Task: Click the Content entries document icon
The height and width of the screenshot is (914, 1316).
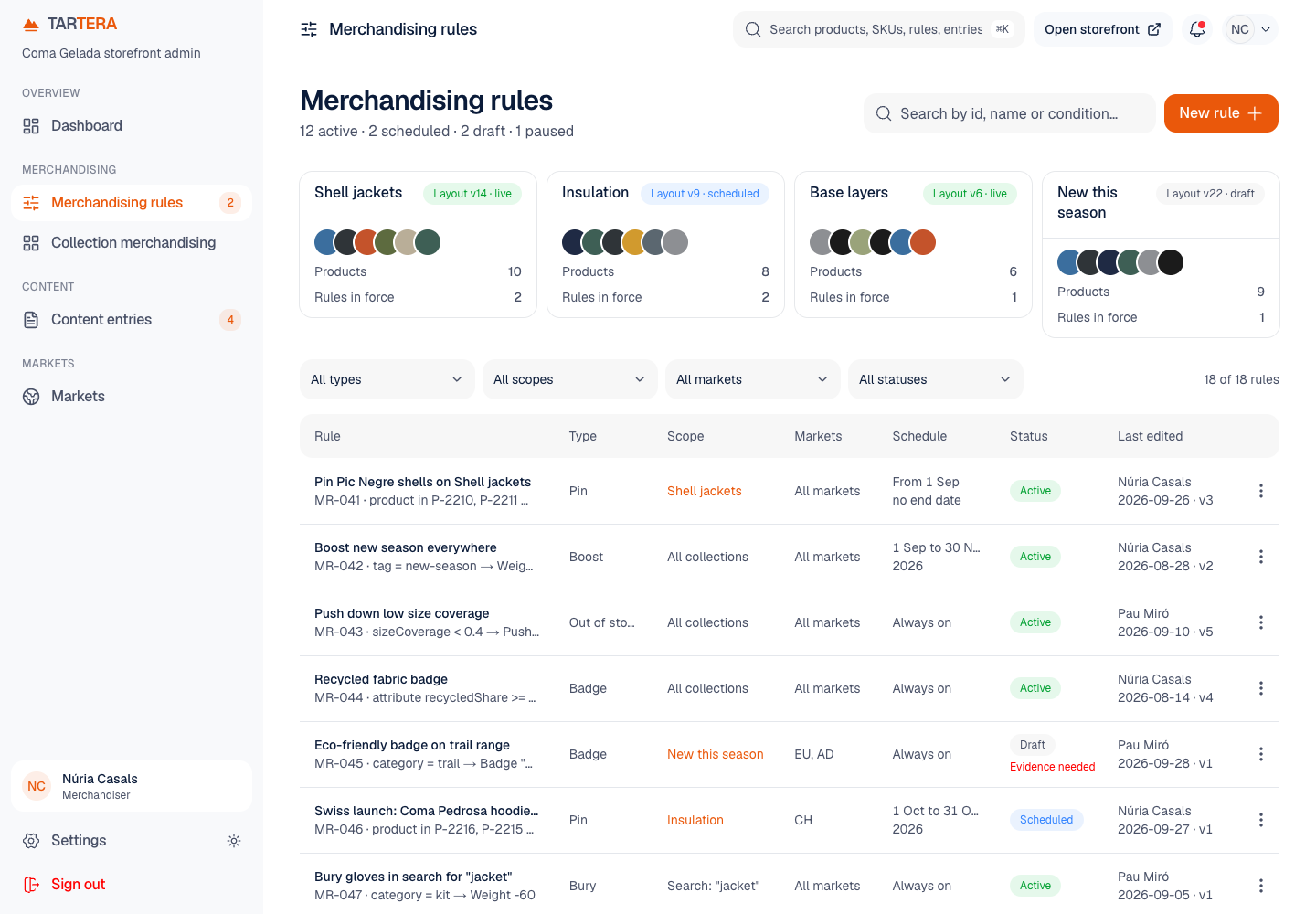Action: click(x=31, y=320)
